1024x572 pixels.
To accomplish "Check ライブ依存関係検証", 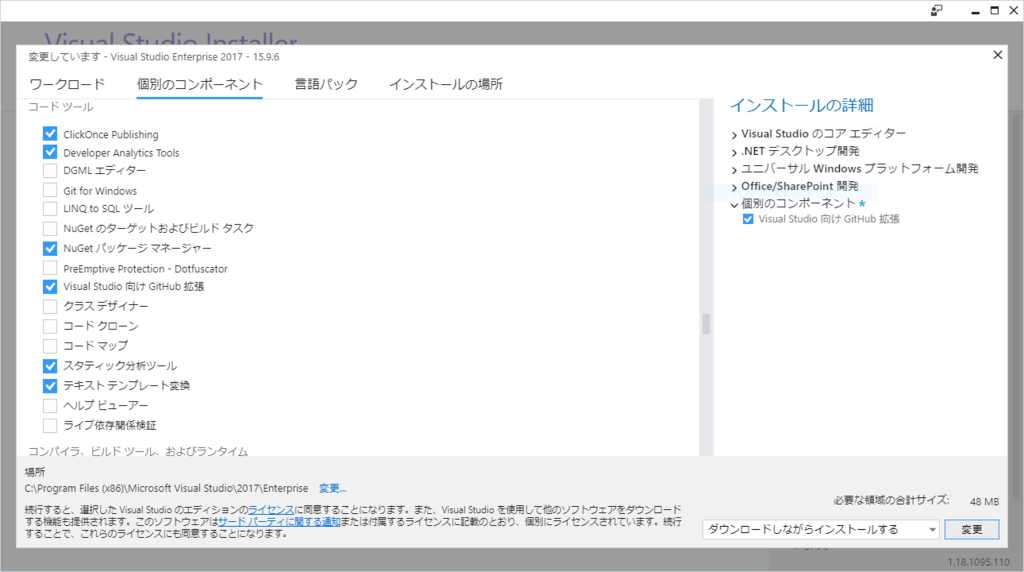I will click(x=50, y=426).
